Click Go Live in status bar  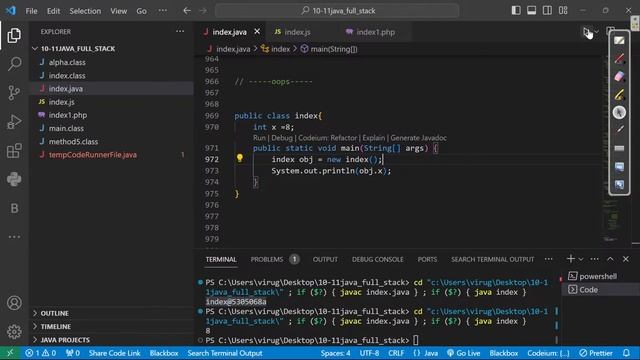click(x=463, y=353)
